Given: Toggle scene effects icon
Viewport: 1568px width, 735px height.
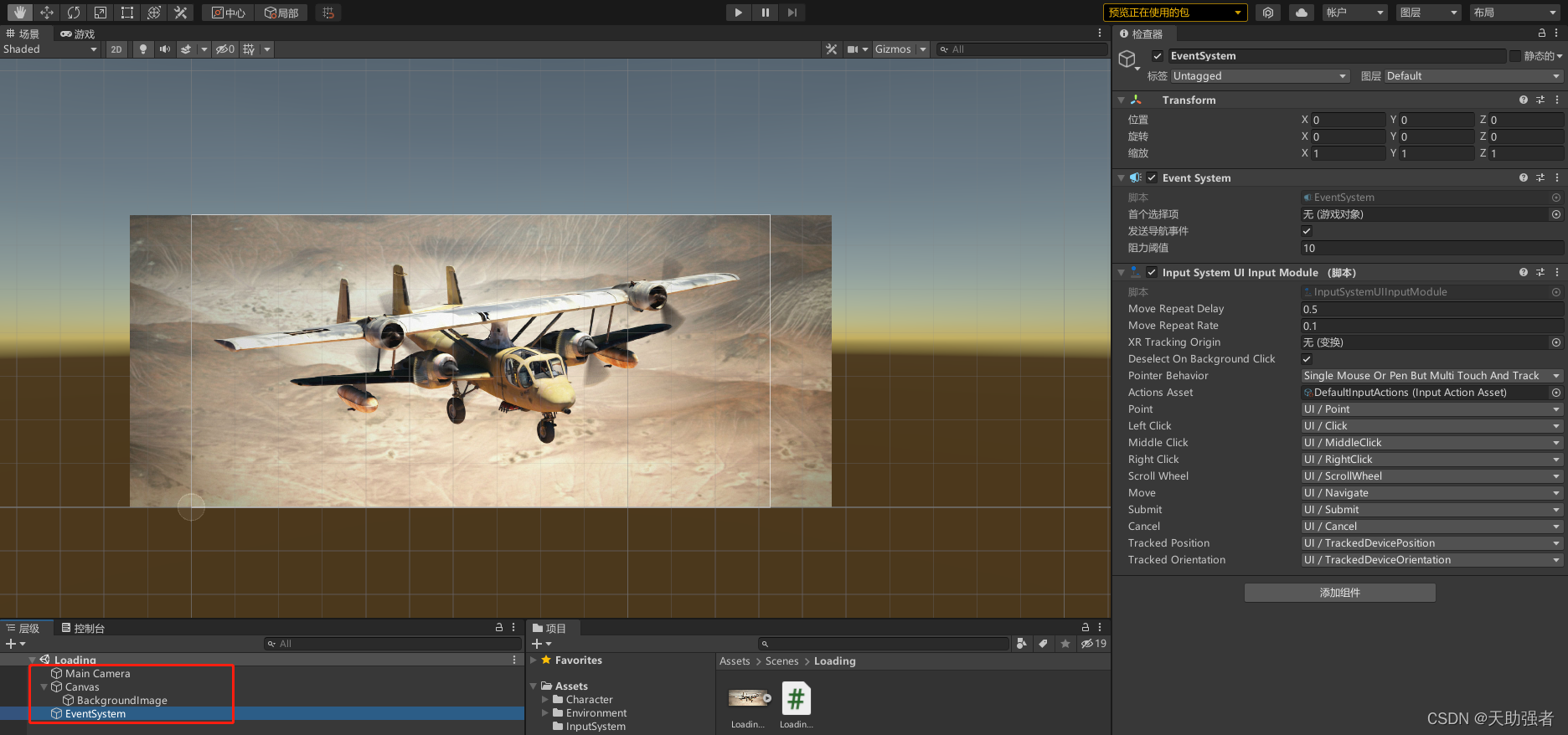Looking at the screenshot, I should (186, 49).
